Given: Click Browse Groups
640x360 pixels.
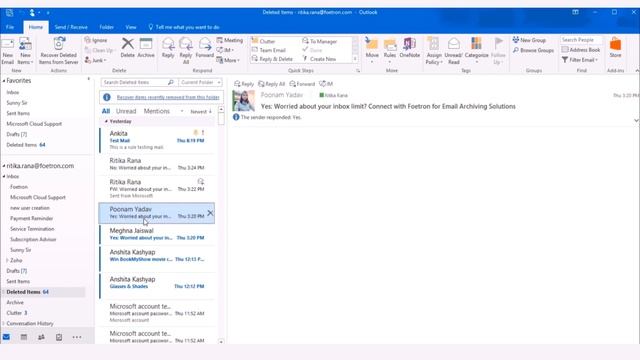Looking at the screenshot, I should click(x=533, y=50).
